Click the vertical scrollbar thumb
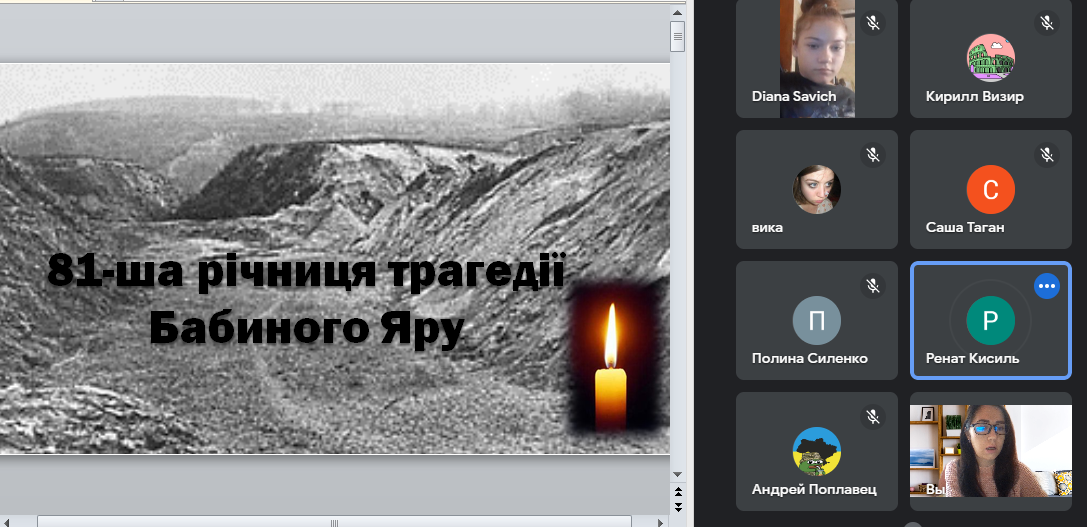This screenshot has height=527, width=1087. [x=677, y=37]
